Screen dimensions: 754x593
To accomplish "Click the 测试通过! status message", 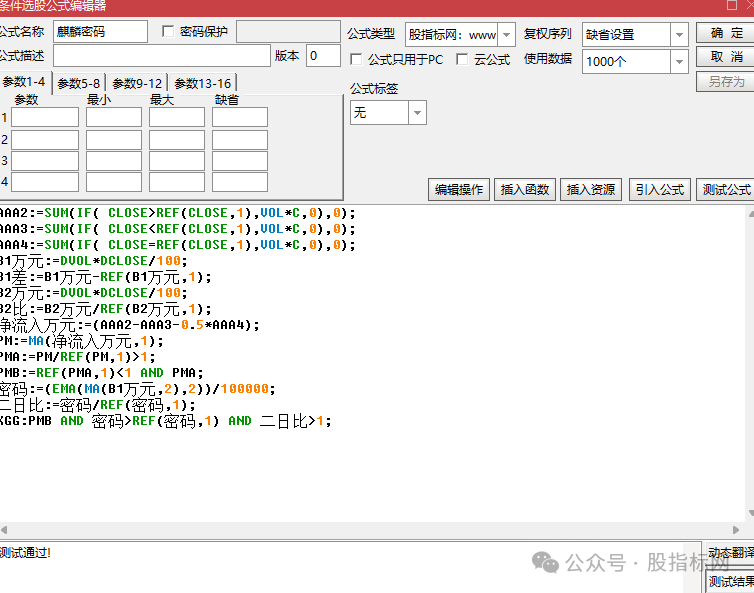I will 25,553.
